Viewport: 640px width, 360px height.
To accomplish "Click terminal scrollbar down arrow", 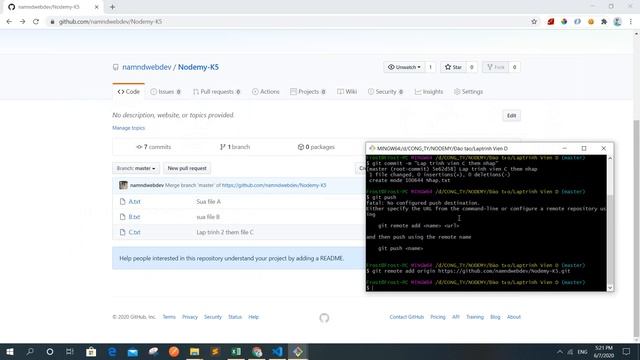I will click(x=610, y=288).
